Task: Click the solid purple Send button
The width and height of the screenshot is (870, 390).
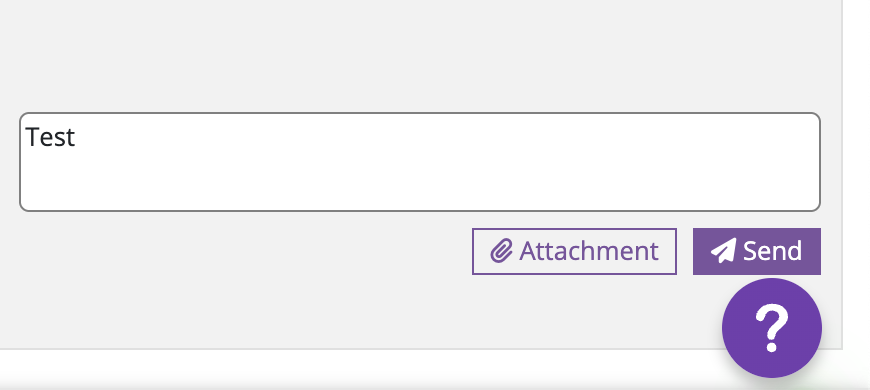Action: tap(757, 251)
